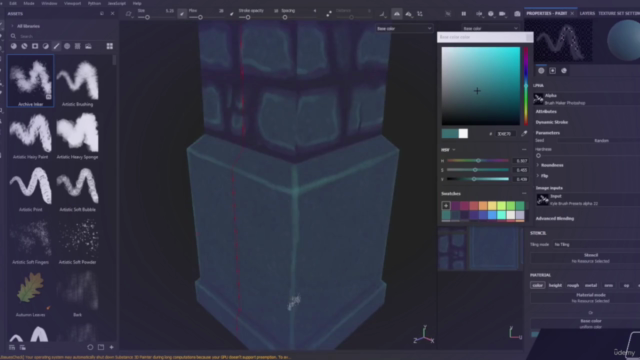Toggle the metal material channel
The width and height of the screenshot is (640, 360).
pyautogui.click(x=591, y=285)
